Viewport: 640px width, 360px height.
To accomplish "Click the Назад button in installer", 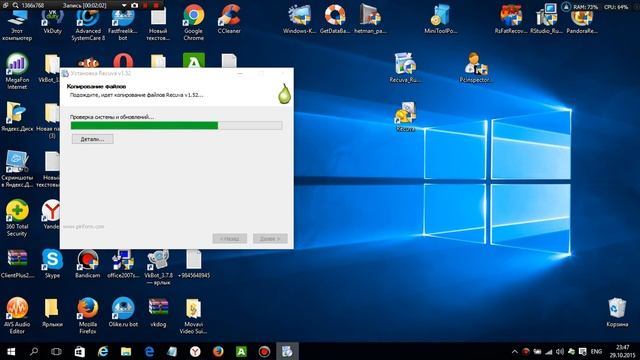I will [229, 238].
